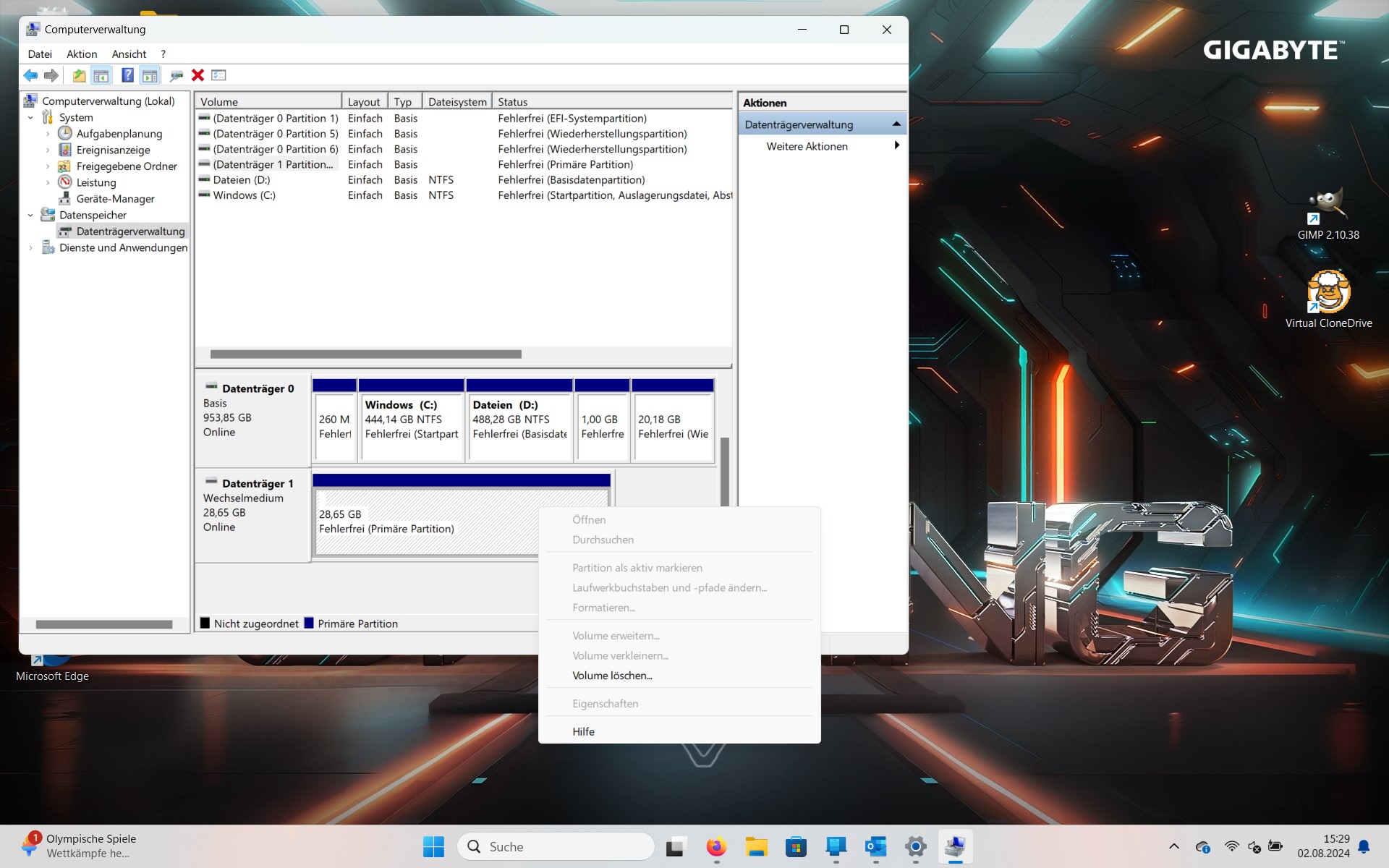The image size is (1389, 868).
Task: Click the blue Back arrow in toolbar
Action: (30, 75)
